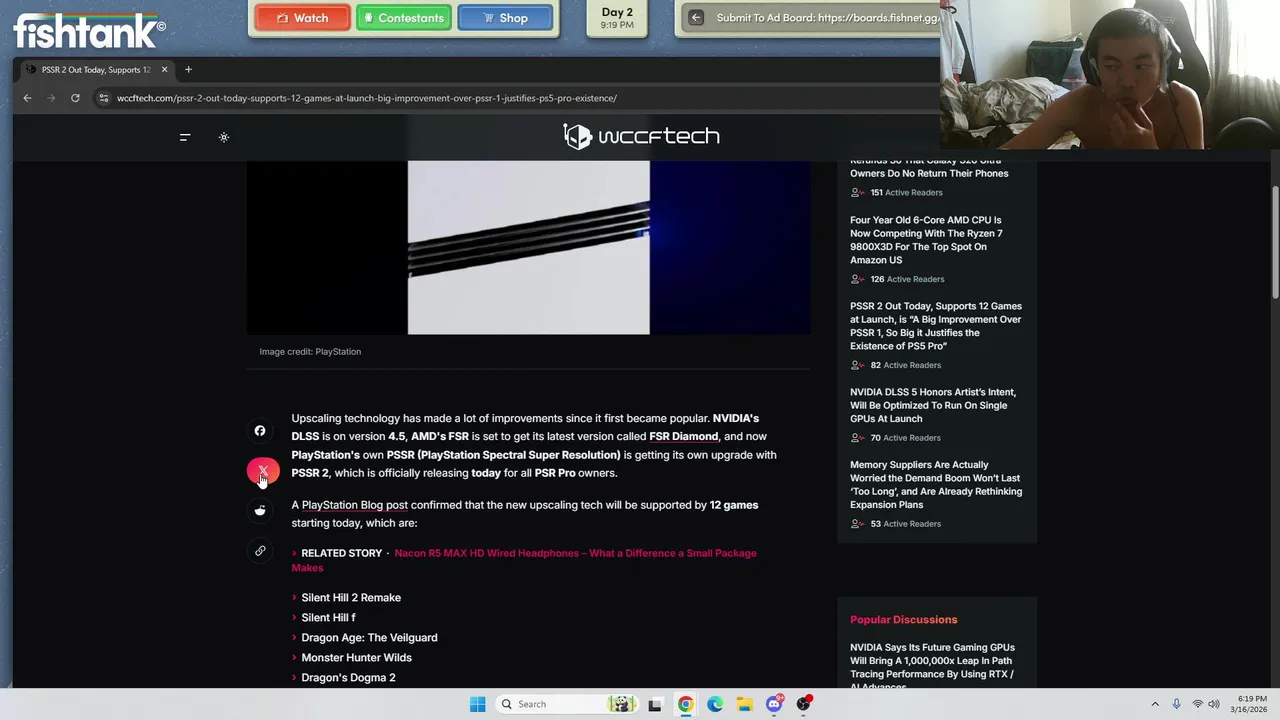Image resolution: width=1280 pixels, height=720 pixels.
Task: Click the fishtank logo
Action: 89,31
